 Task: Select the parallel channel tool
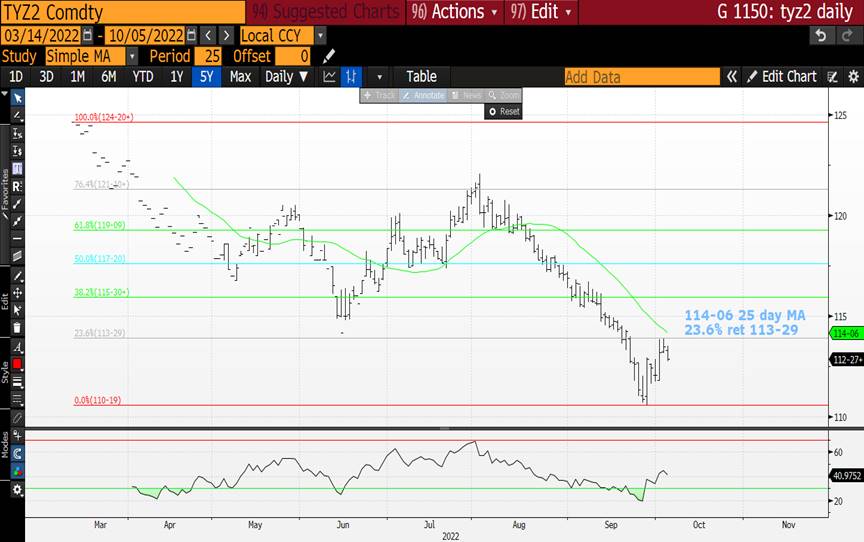(18, 256)
